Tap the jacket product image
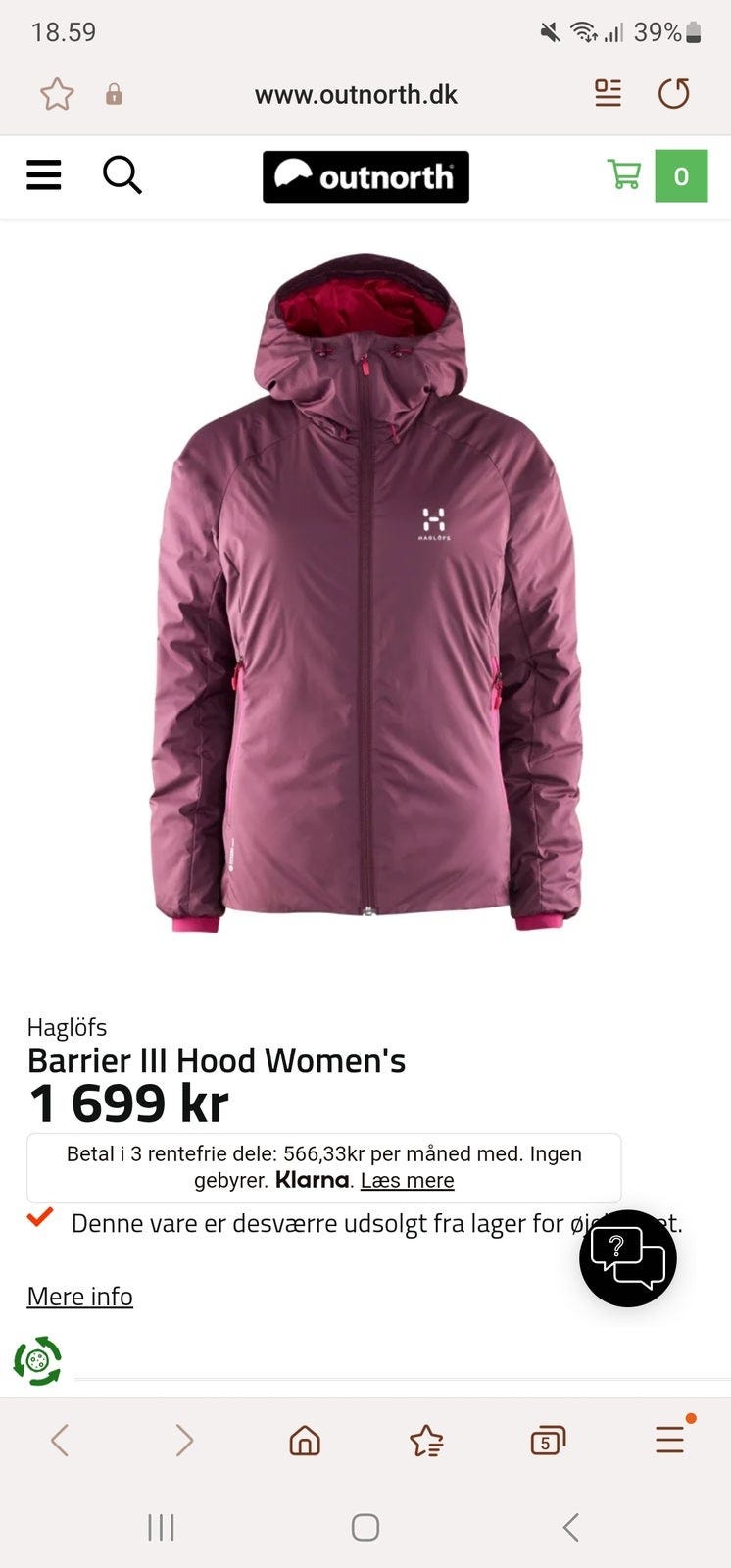731x1568 pixels. [365, 594]
